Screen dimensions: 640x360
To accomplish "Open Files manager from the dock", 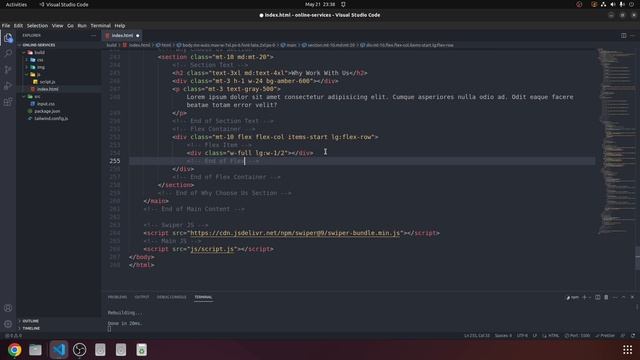I will point(35,350).
